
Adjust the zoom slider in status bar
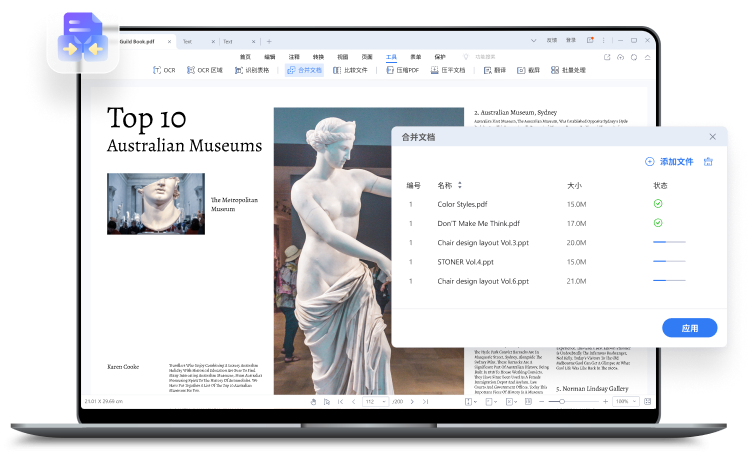click(x=563, y=401)
